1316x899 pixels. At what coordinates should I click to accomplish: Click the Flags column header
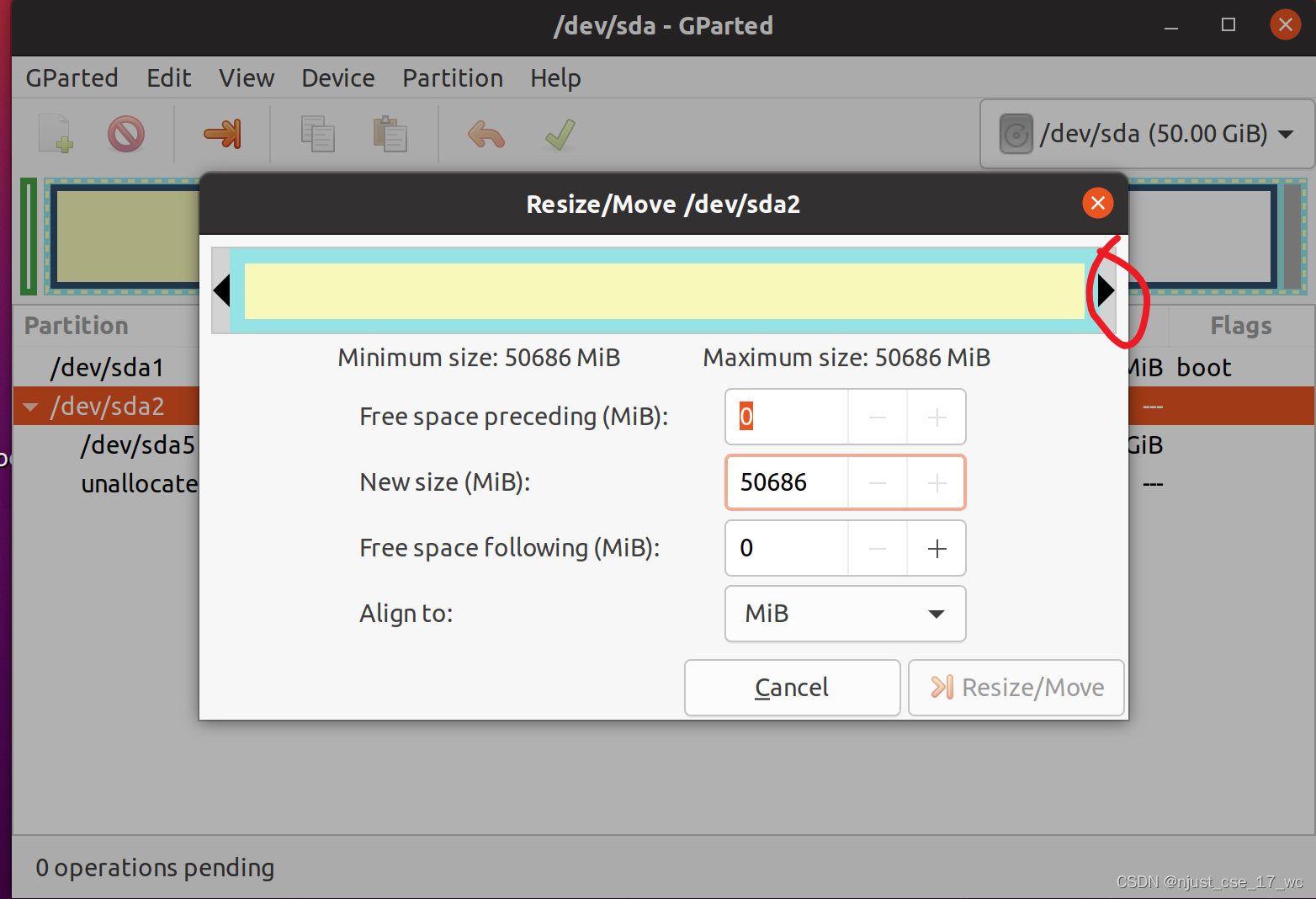tap(1241, 326)
